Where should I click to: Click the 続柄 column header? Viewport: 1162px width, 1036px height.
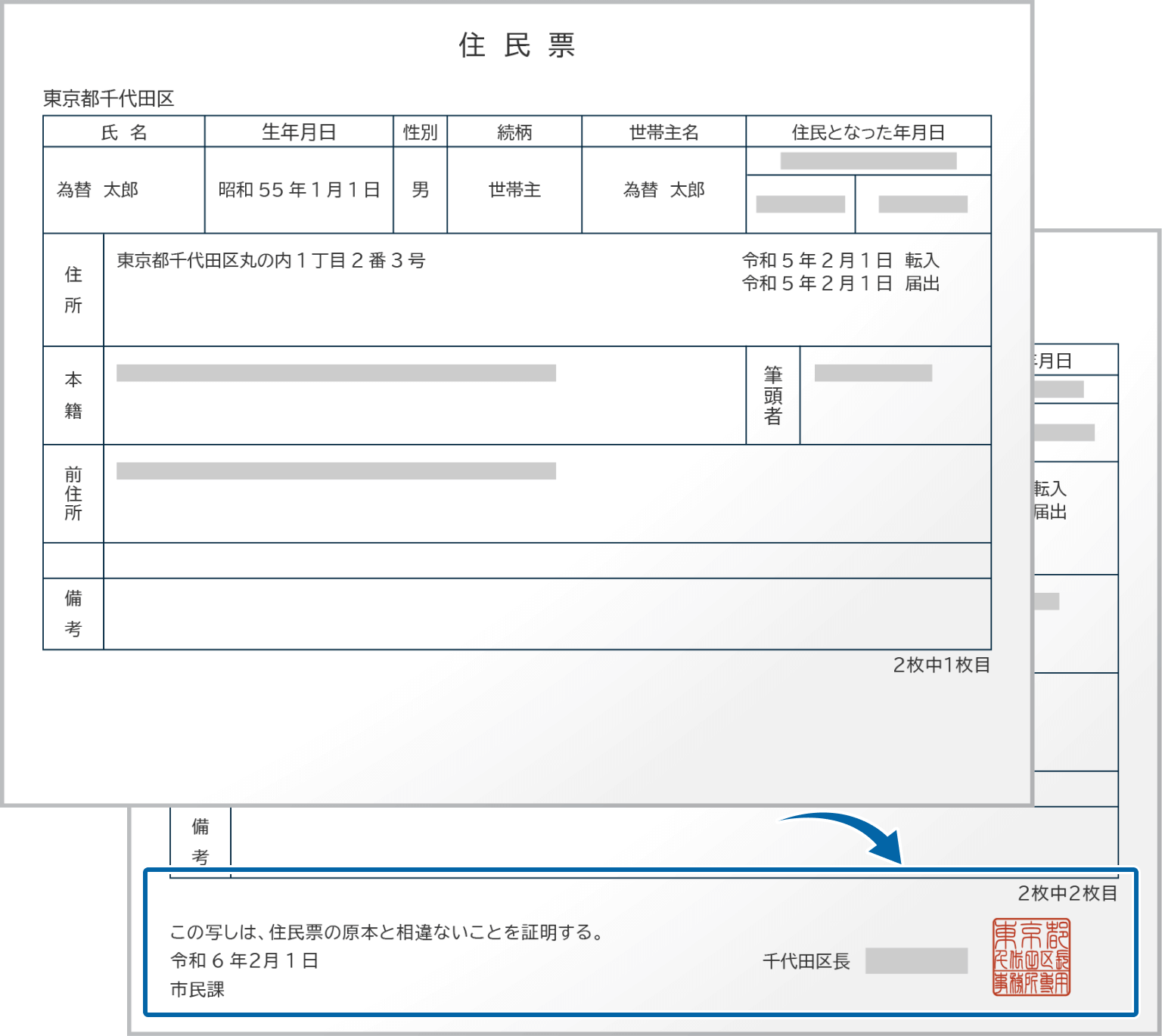514,132
